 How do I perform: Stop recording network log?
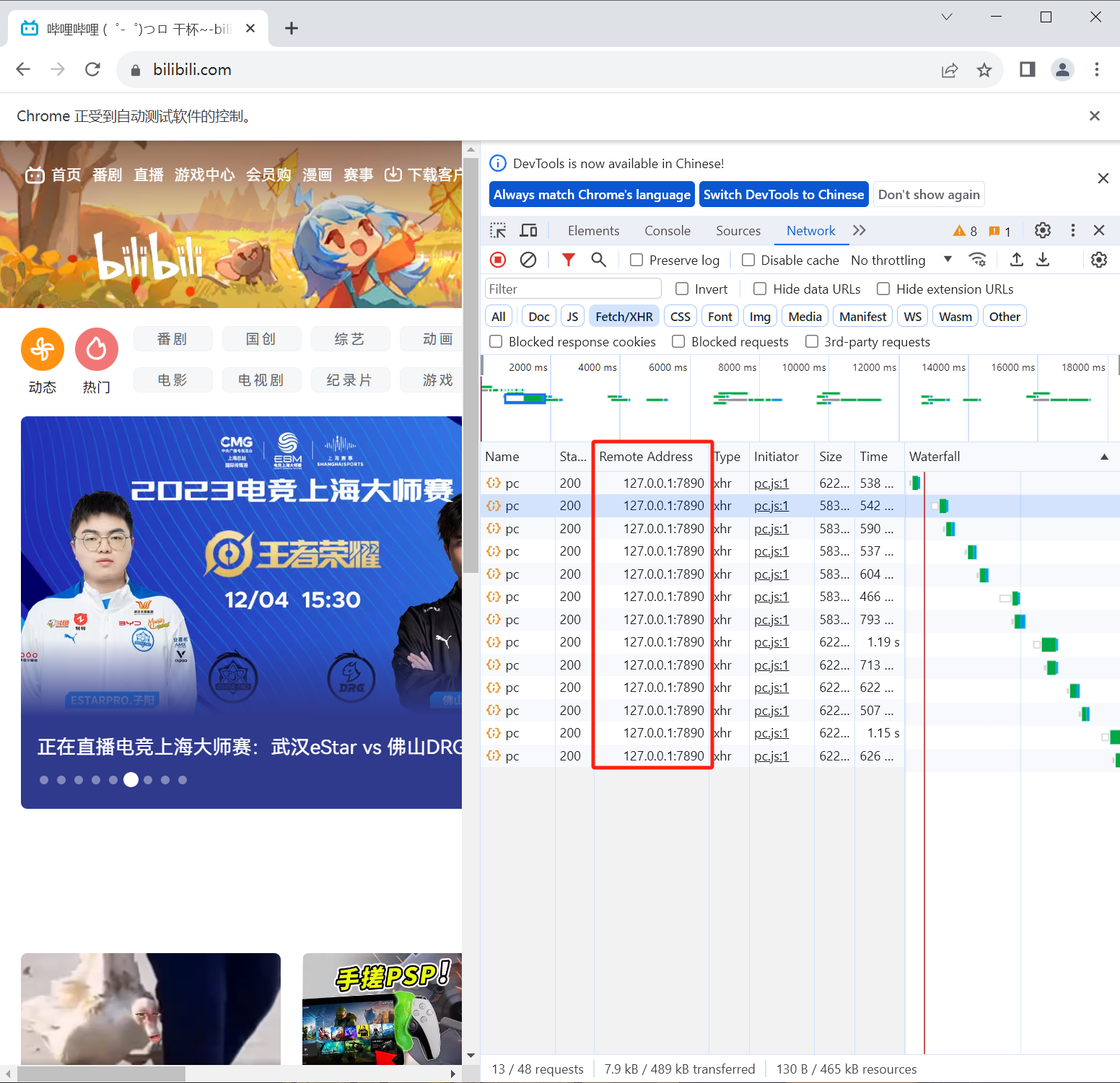pyautogui.click(x=498, y=260)
